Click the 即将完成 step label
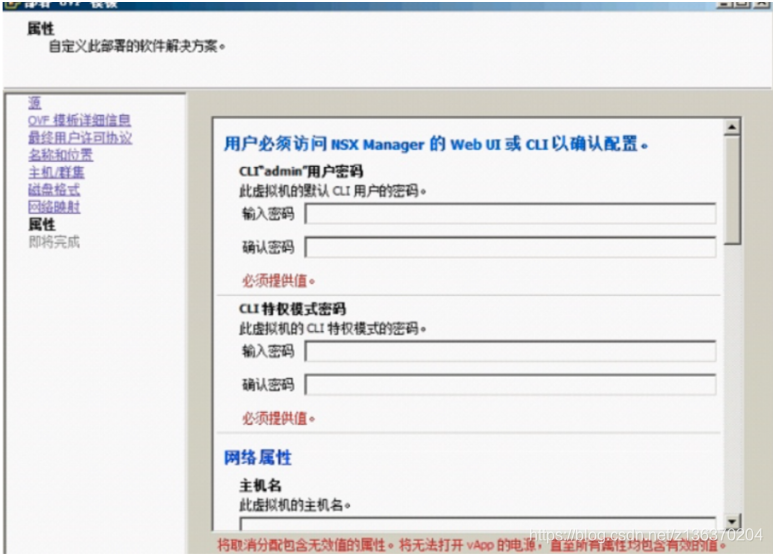 click(54, 242)
